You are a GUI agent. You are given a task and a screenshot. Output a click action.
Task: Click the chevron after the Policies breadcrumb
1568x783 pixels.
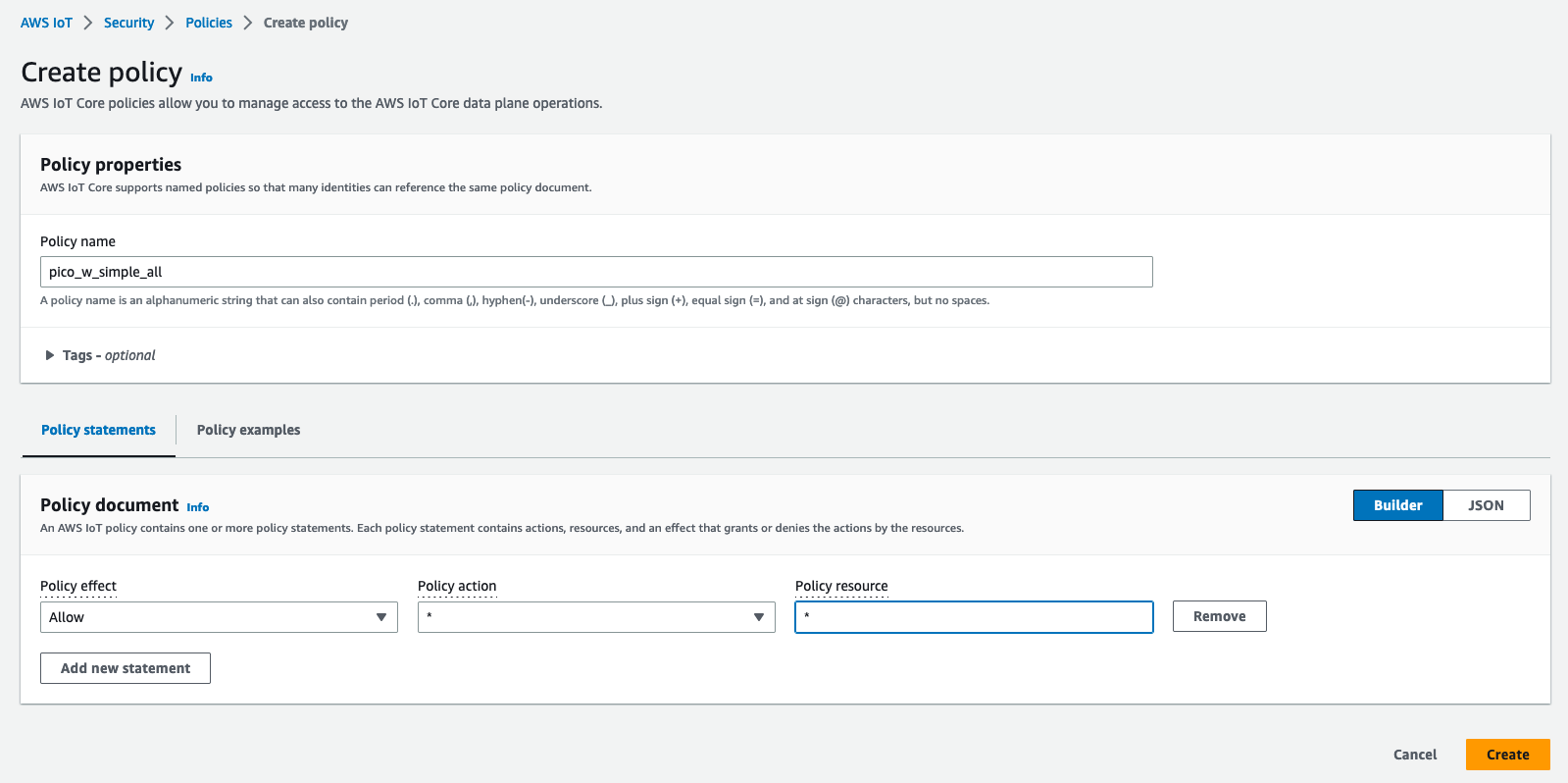(x=248, y=23)
